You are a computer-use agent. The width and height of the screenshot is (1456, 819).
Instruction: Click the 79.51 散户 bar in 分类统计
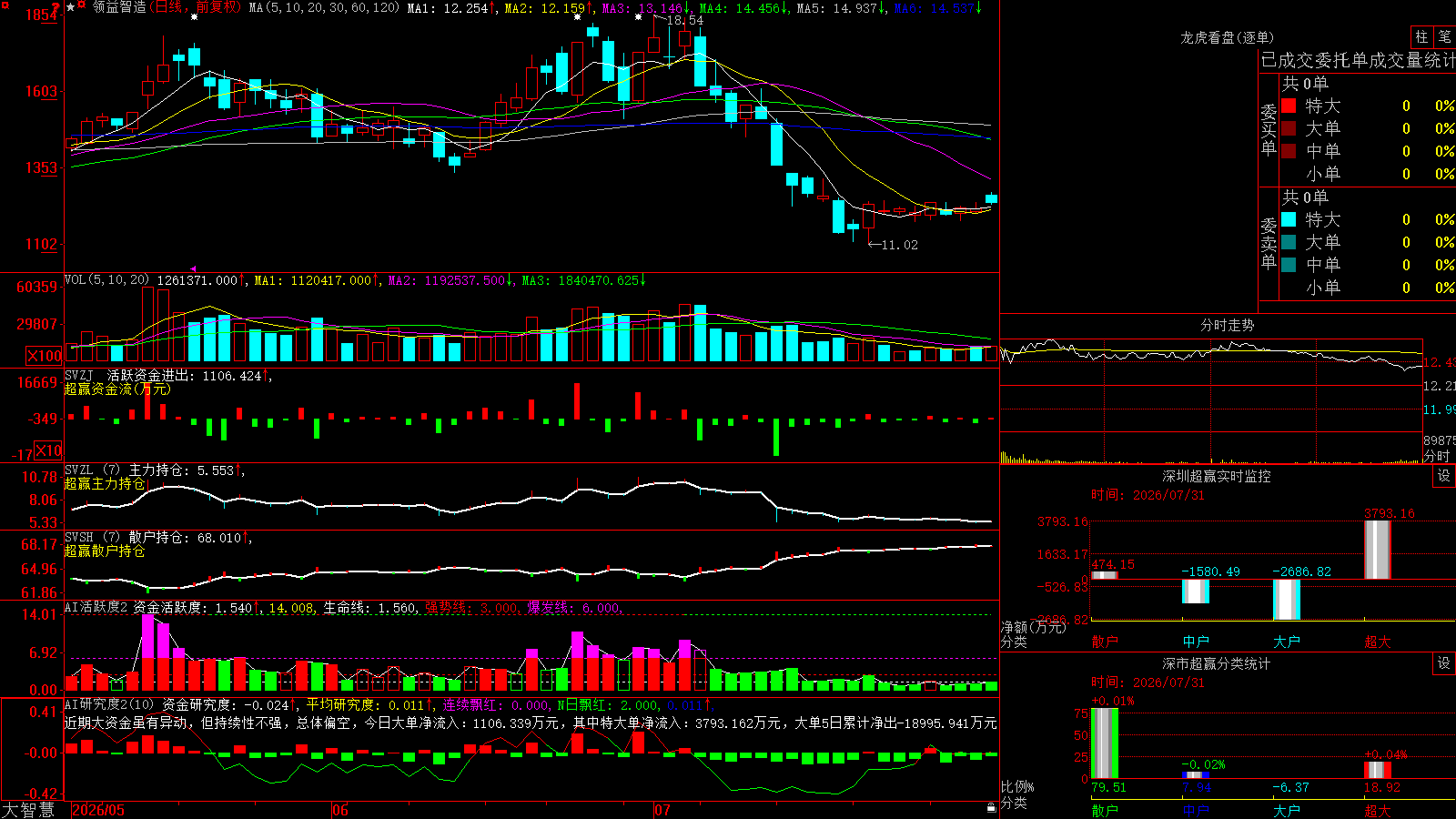coord(1105,743)
